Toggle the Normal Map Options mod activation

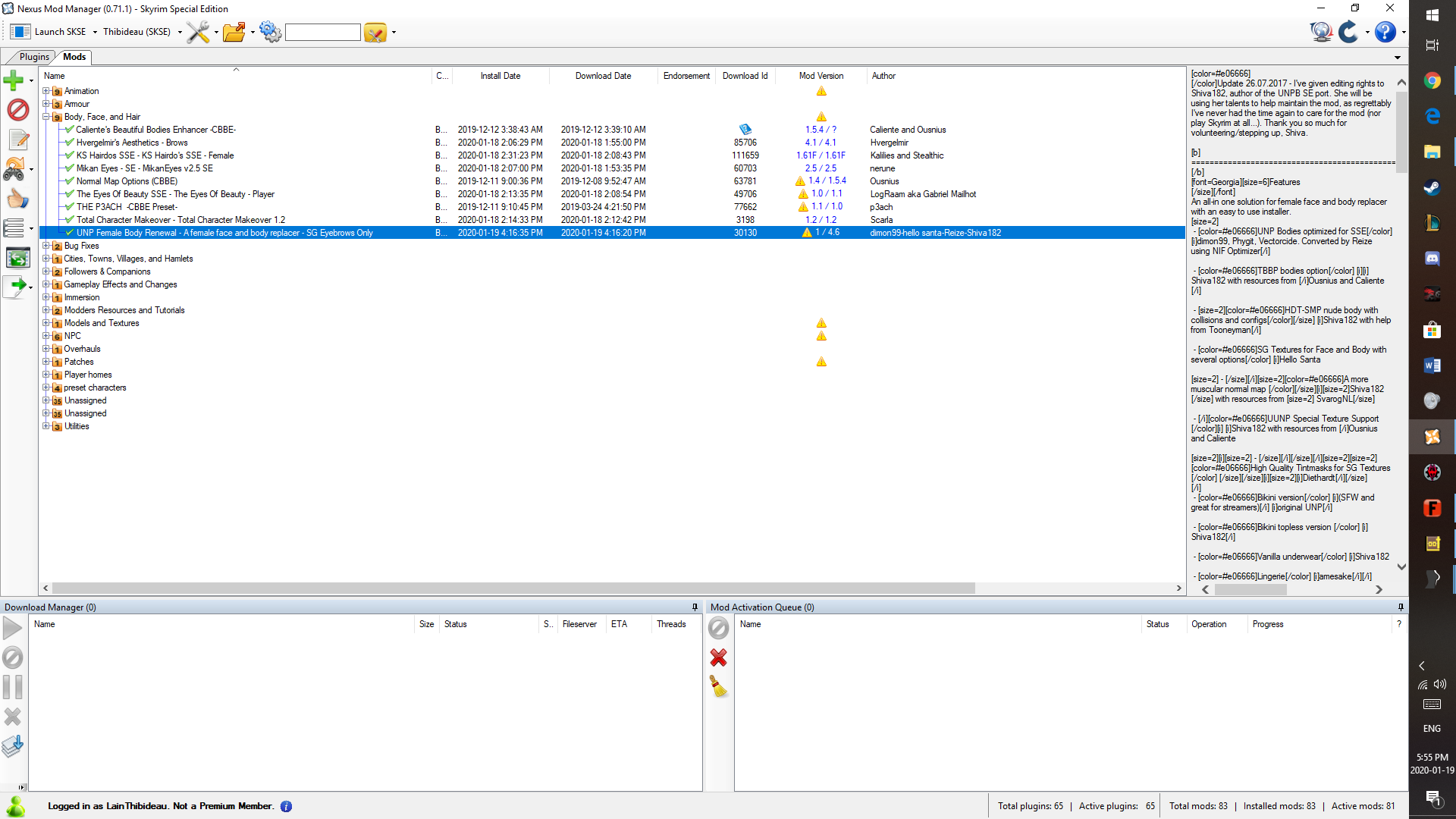(x=68, y=180)
